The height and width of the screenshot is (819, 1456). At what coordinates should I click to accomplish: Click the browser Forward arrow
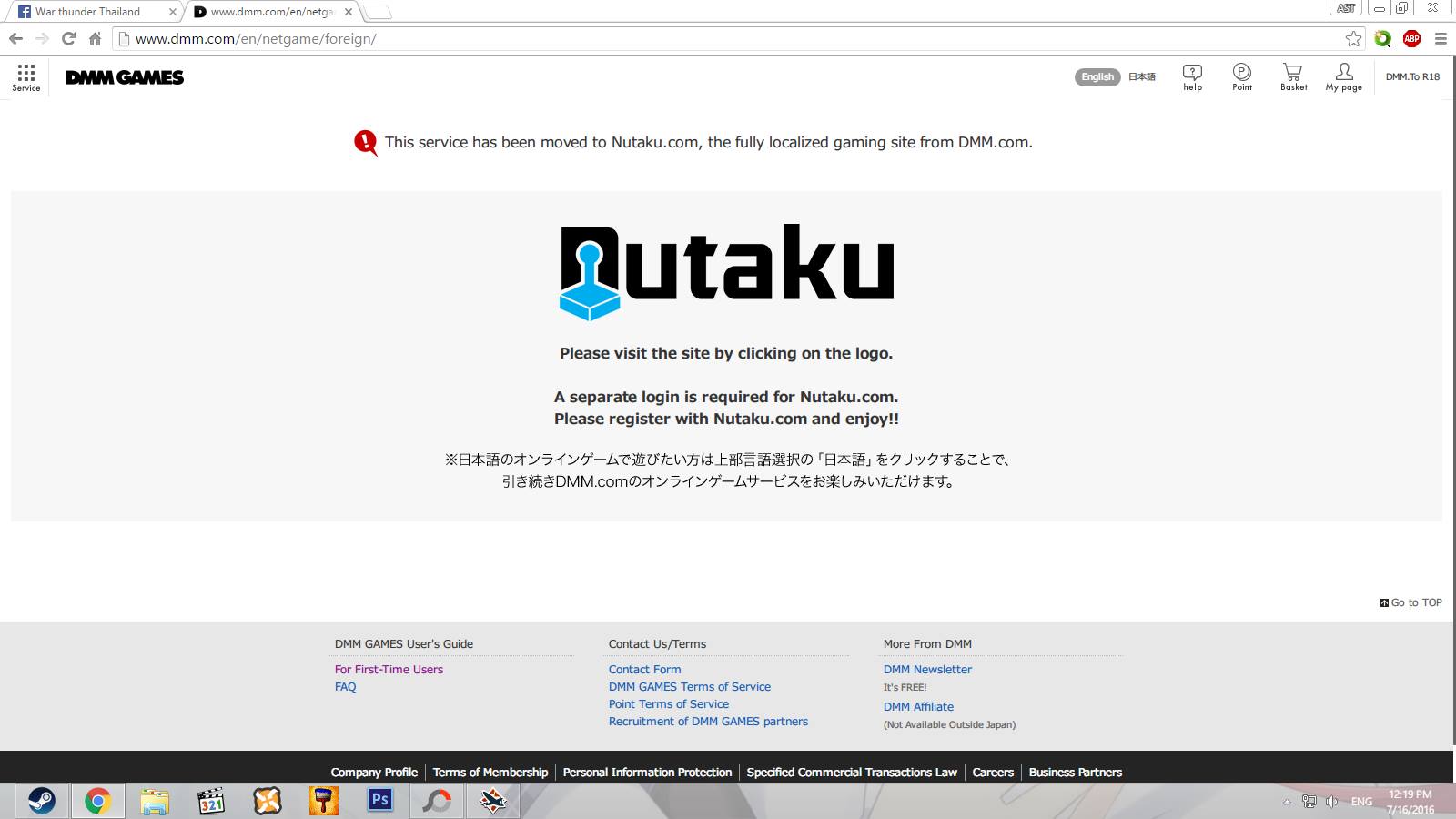42,38
